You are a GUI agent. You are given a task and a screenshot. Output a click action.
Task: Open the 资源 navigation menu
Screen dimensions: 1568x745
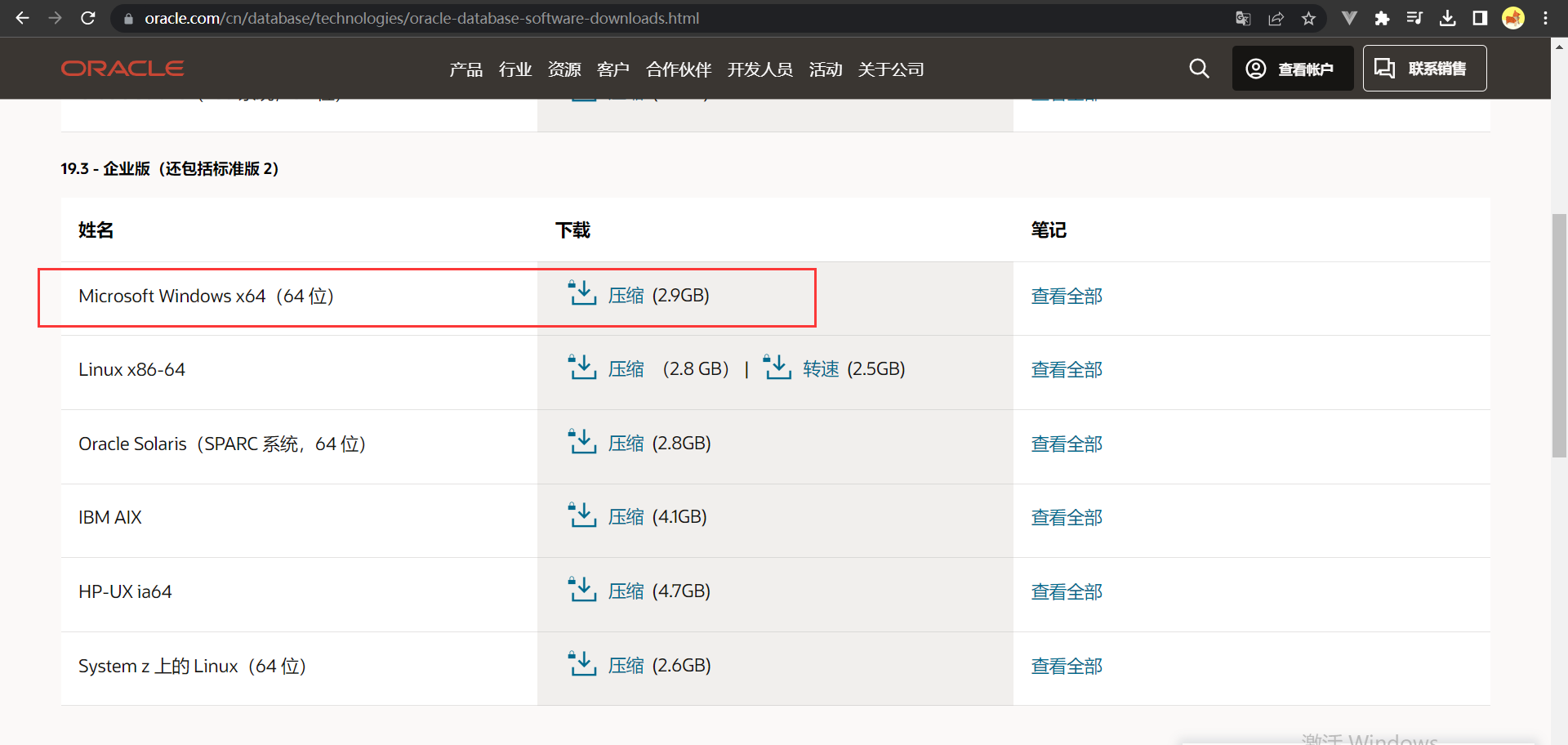tap(563, 69)
